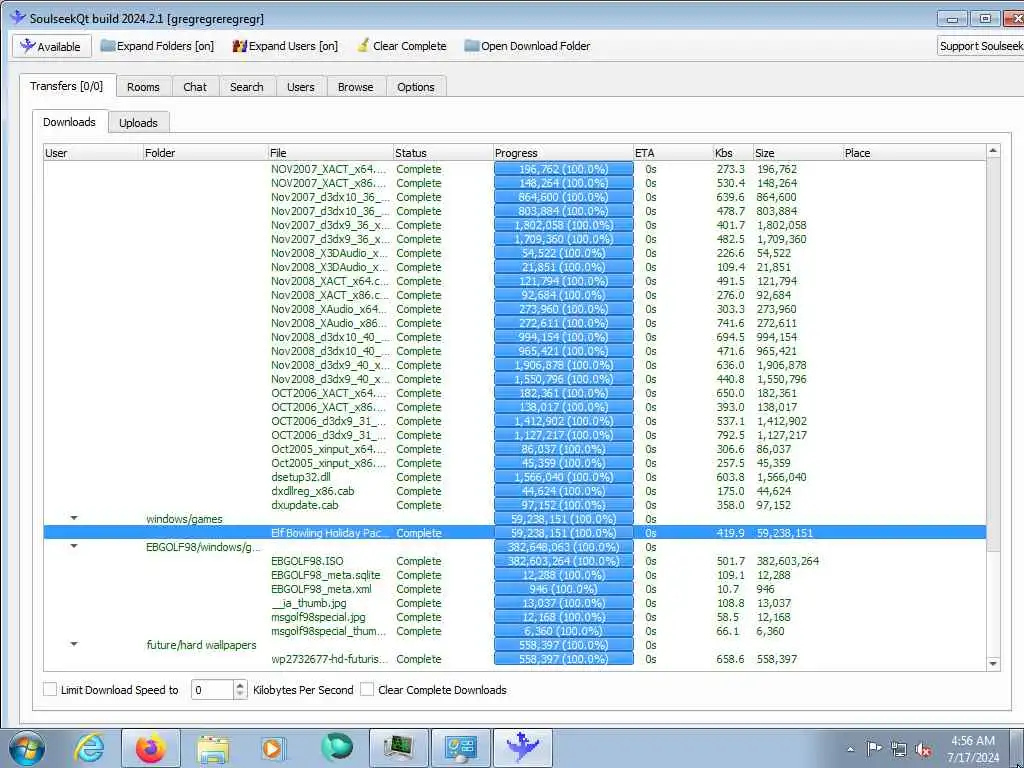Click the broom icon beside Clear Complete
This screenshot has width=1024, height=768.
click(363, 46)
